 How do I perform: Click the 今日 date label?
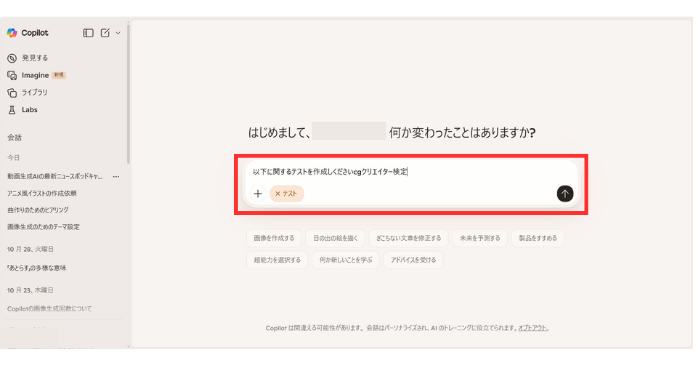point(13,158)
